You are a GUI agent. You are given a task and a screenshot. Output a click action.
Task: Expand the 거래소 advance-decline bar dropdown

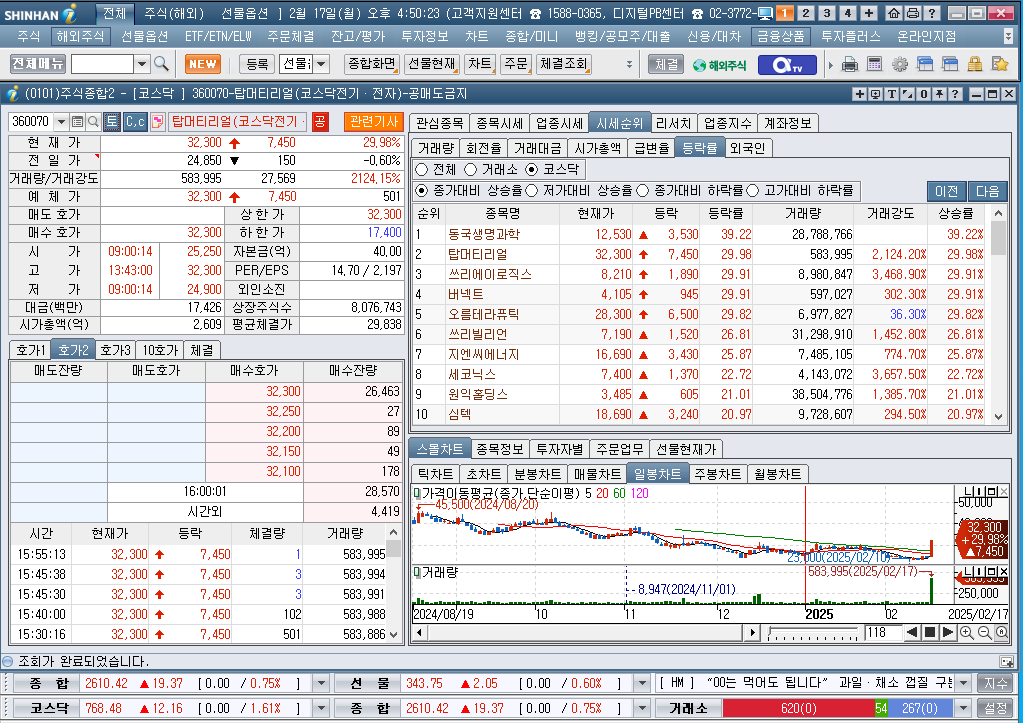pyautogui.click(x=963, y=708)
